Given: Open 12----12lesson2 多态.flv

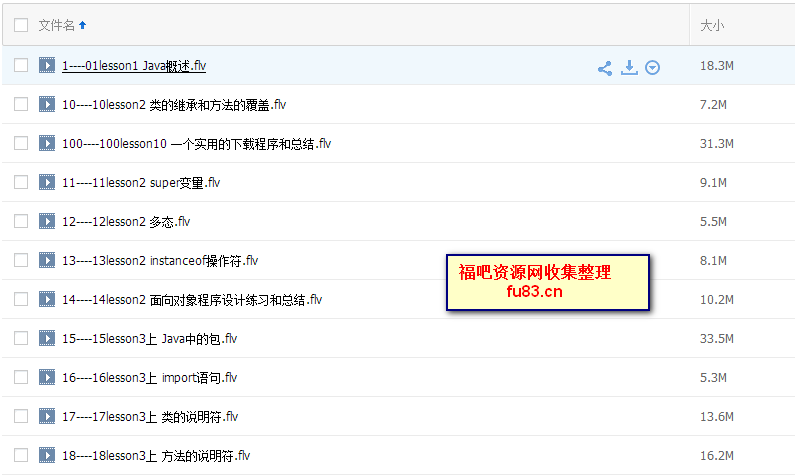Looking at the screenshot, I should coord(126,222).
